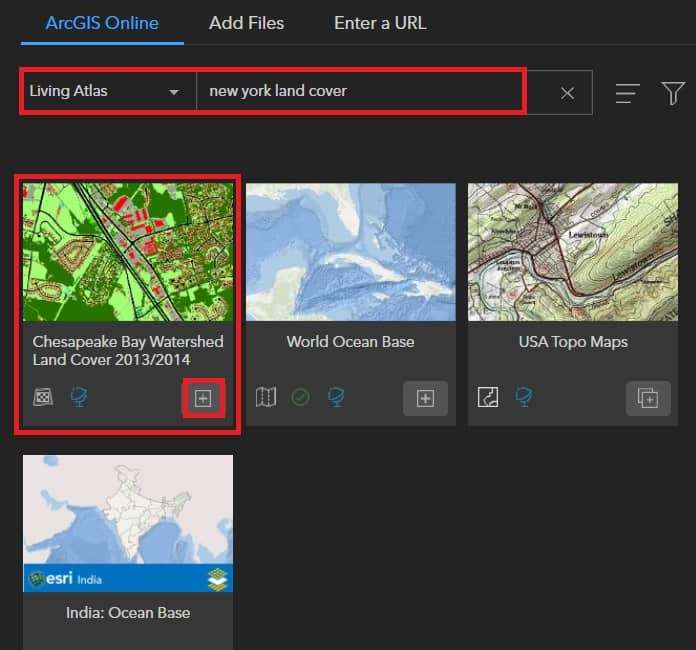Image resolution: width=696 pixels, height=650 pixels.
Task: Click the Living Atlas globe icon on USA Topo Maps
Action: [x=524, y=397]
